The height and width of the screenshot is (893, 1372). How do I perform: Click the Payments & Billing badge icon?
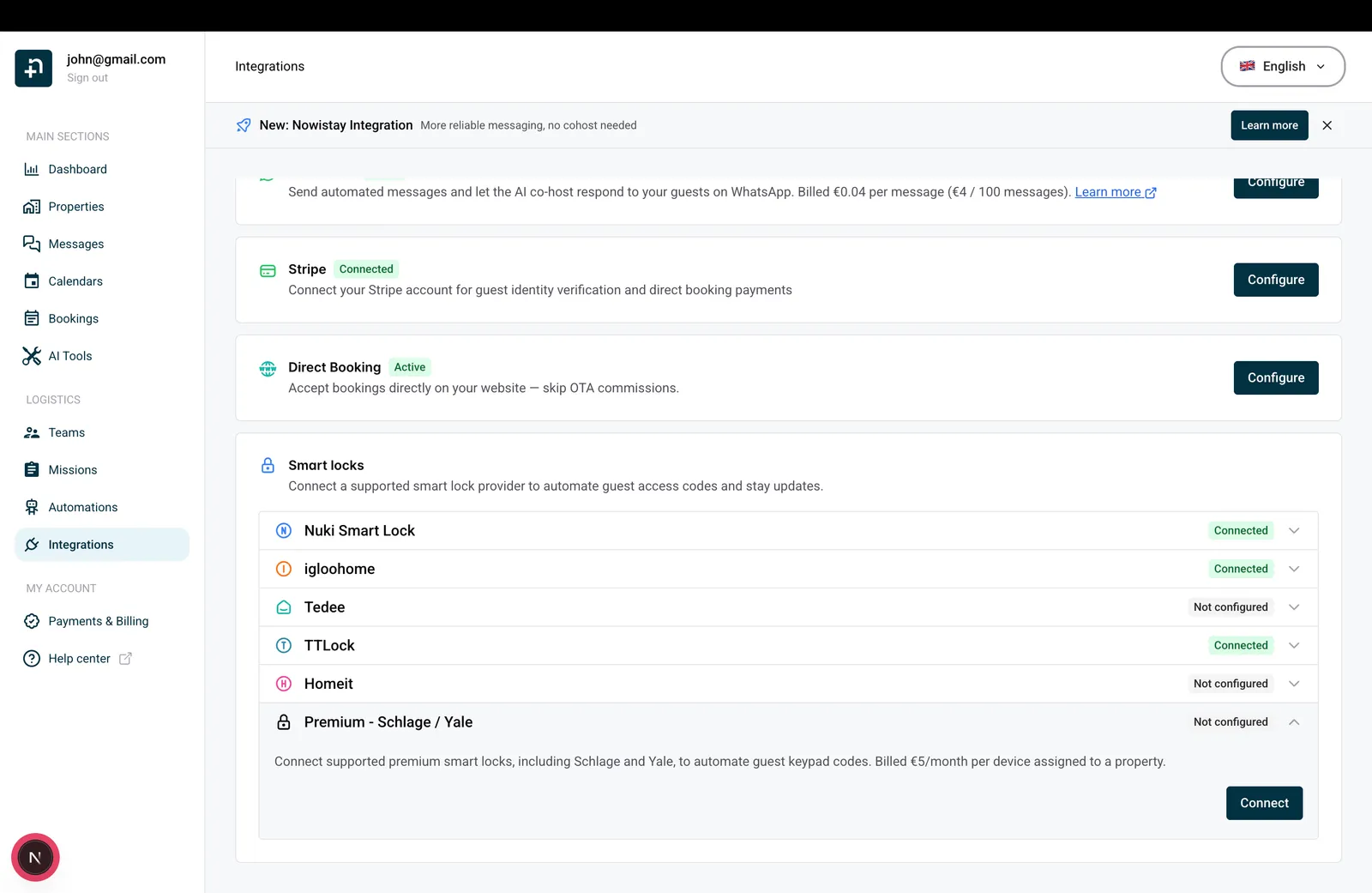tap(32, 621)
